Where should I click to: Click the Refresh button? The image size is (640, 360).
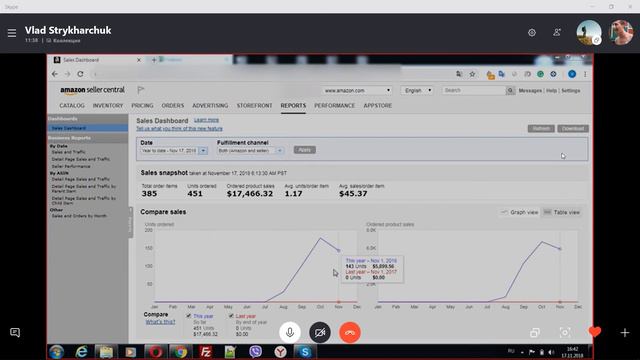pos(541,129)
